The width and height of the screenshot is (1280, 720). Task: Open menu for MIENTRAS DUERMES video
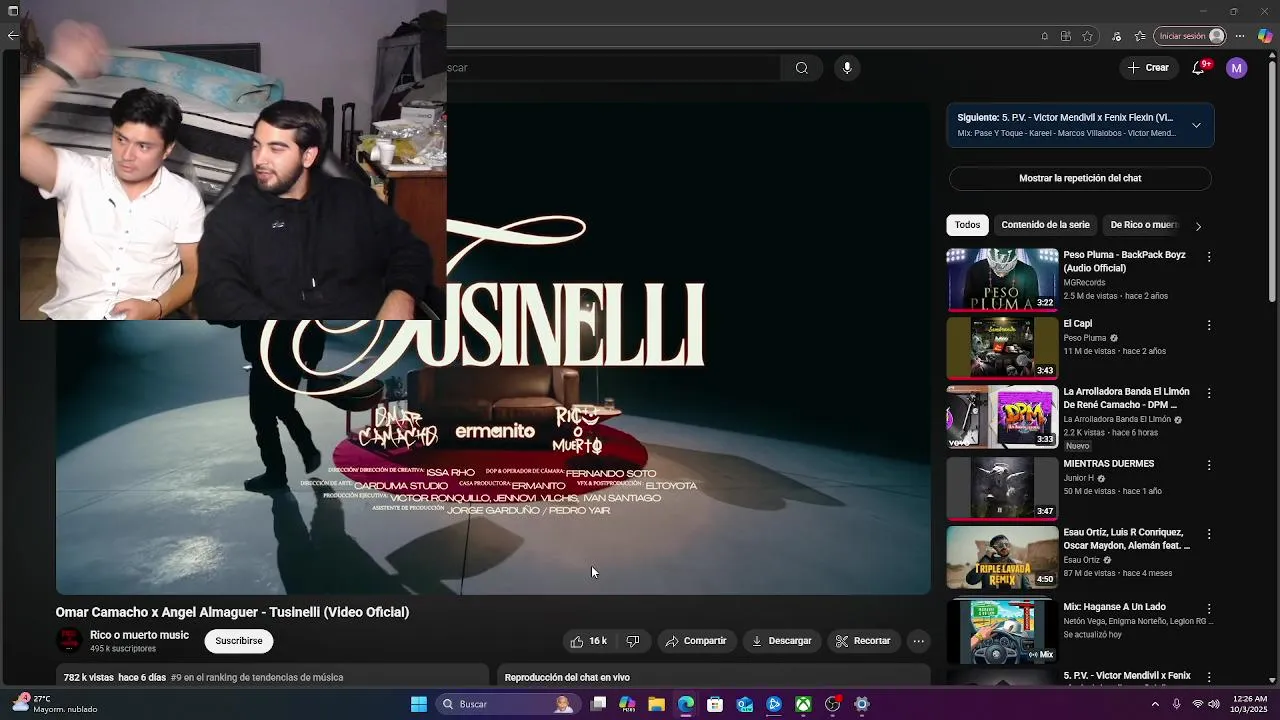point(1209,465)
